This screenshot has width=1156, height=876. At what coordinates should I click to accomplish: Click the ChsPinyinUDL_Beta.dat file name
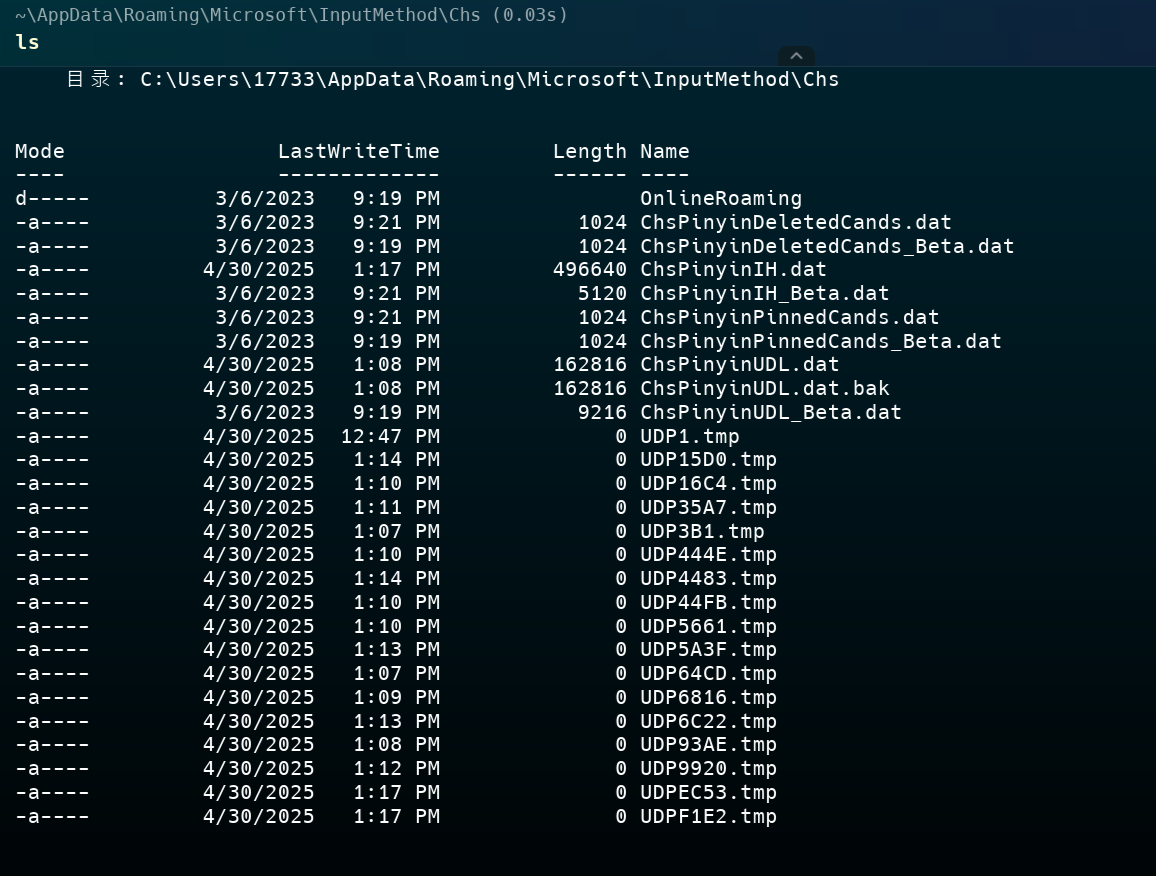point(770,412)
